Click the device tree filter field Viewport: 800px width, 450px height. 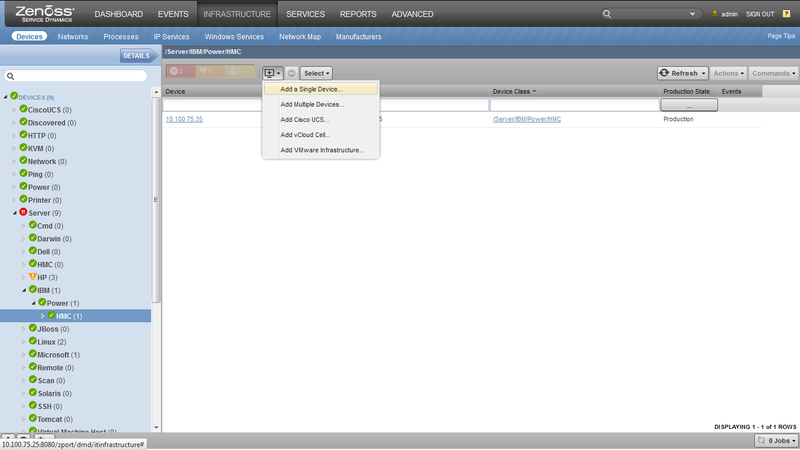[x=76, y=76]
